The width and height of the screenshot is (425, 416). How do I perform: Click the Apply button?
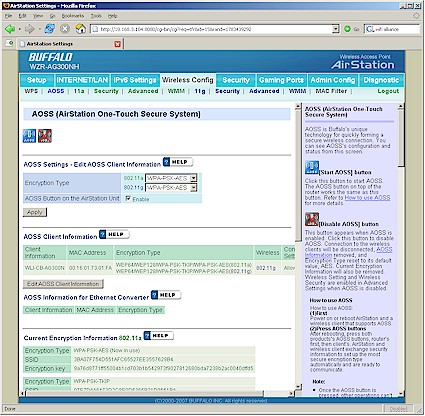tap(35, 212)
